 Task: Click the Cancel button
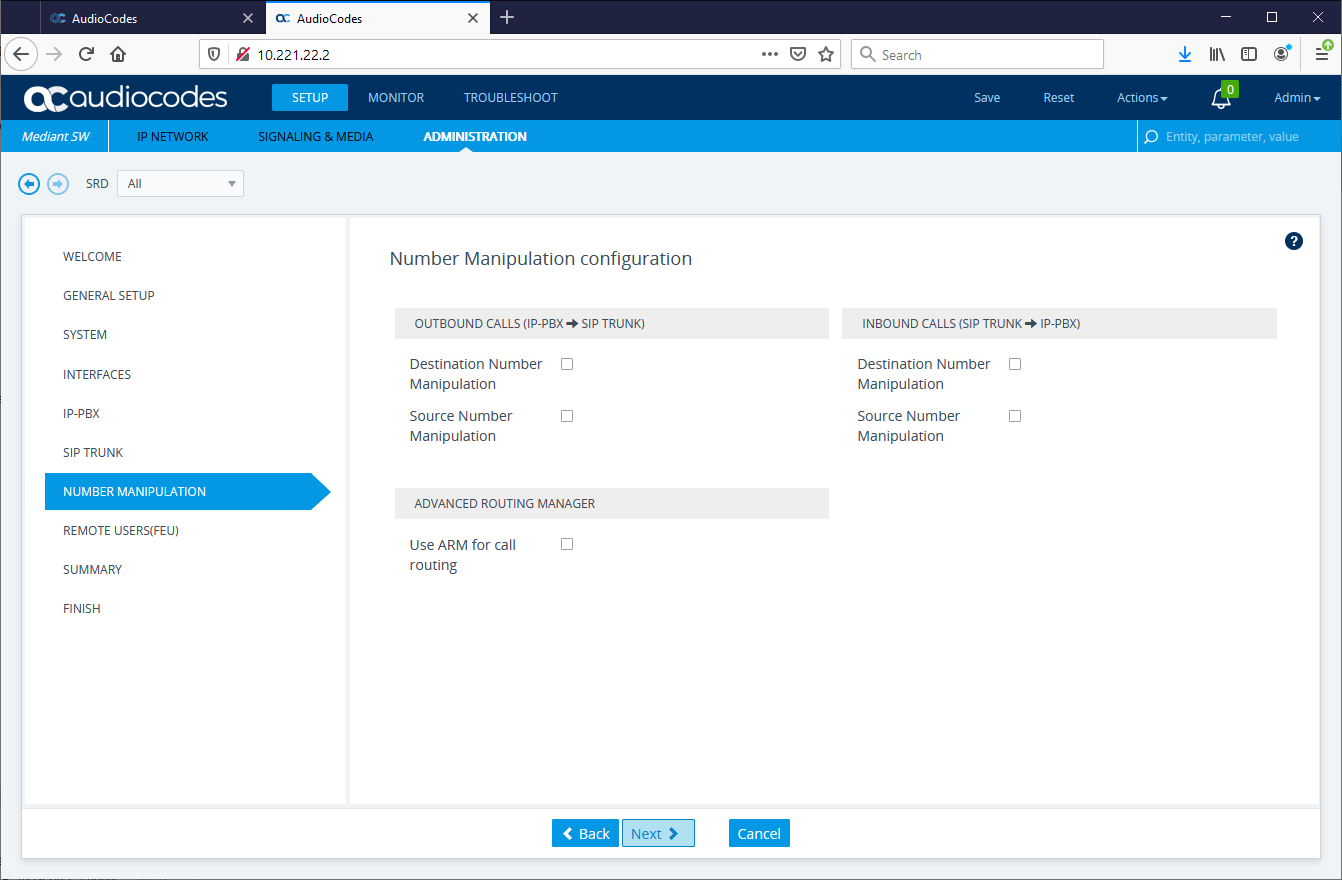coord(759,833)
